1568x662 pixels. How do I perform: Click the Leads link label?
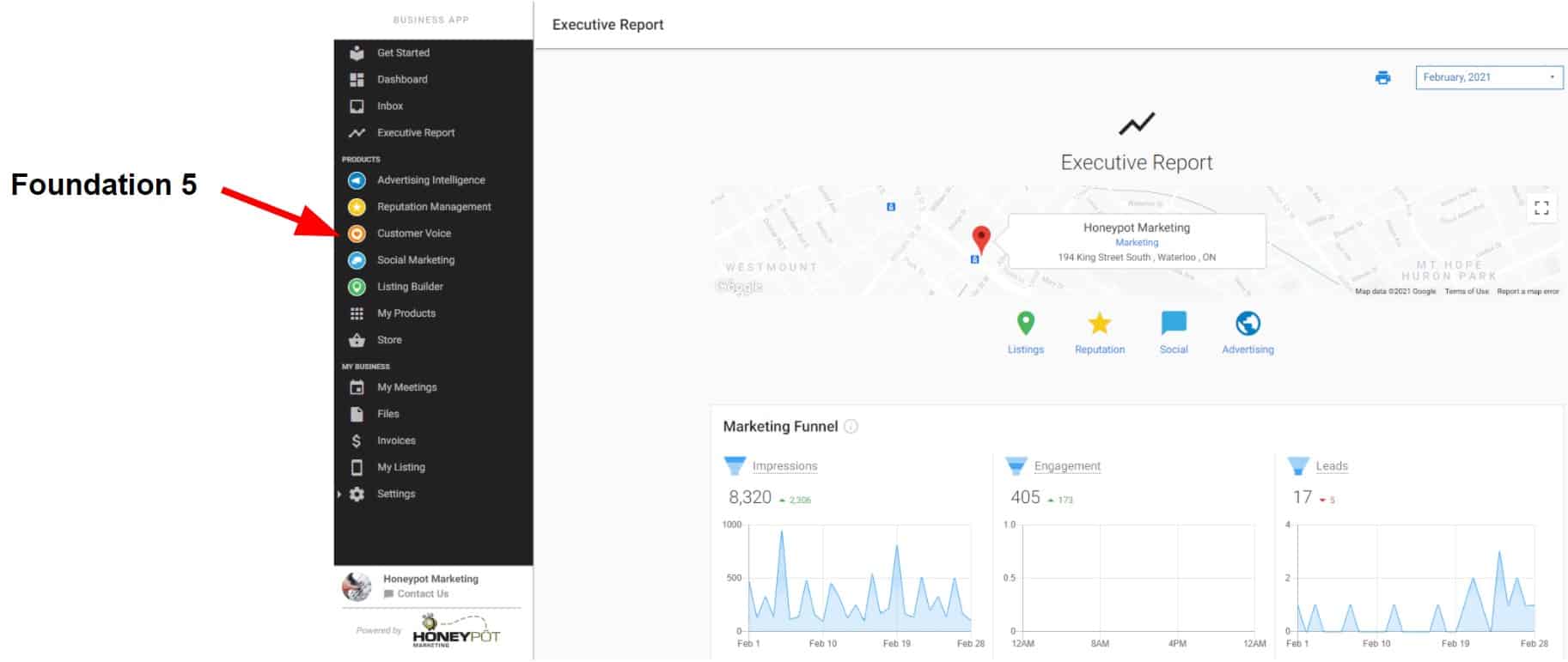point(1332,466)
